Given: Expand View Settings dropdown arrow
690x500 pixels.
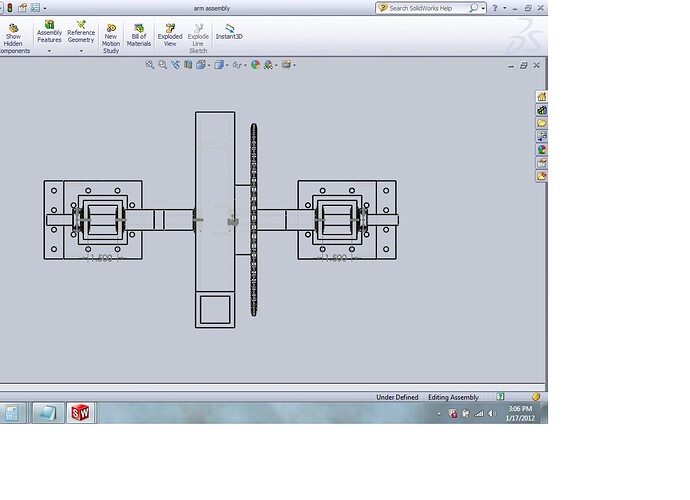Looking at the screenshot, I should pyautogui.click(x=294, y=65).
